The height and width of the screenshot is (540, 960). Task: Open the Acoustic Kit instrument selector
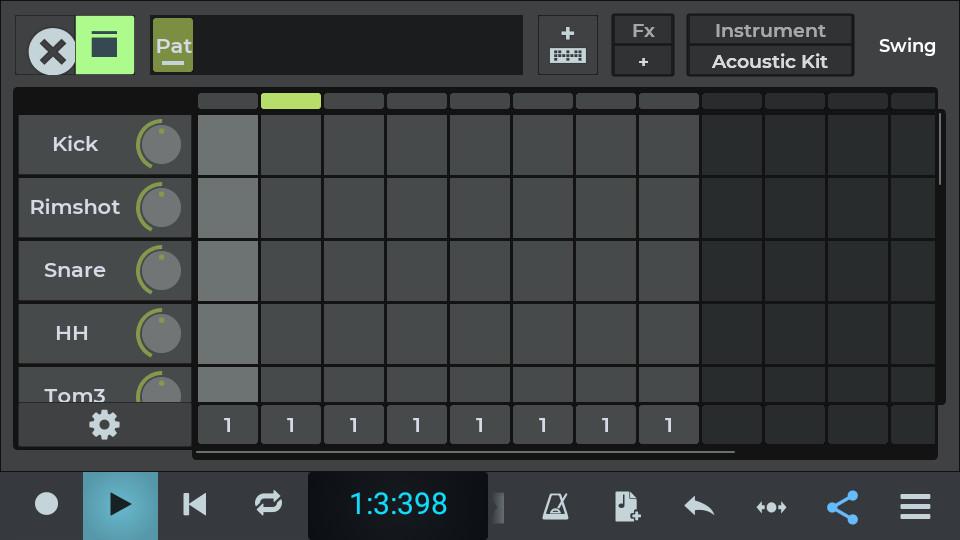(770, 61)
